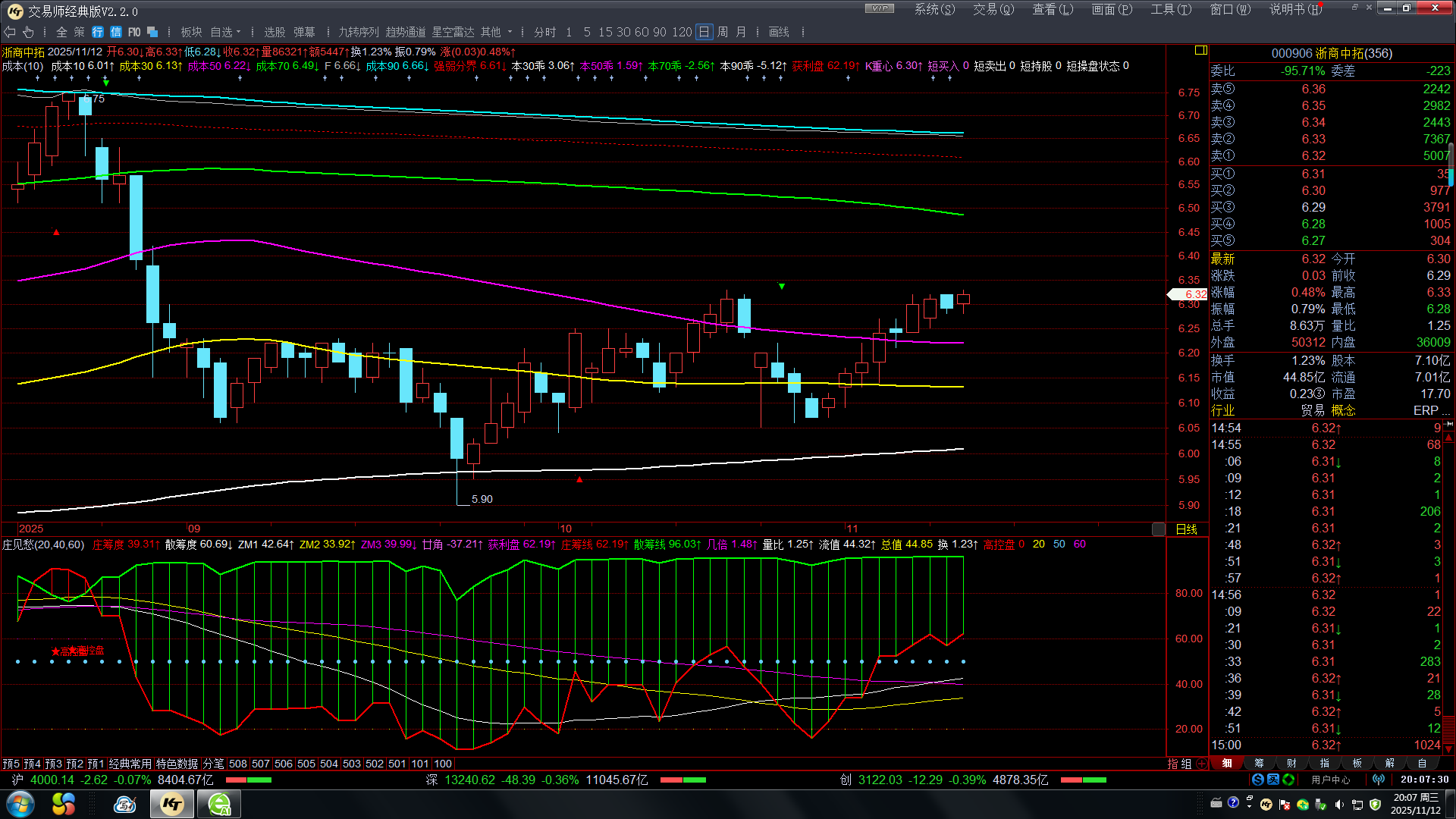Viewport: 1456px width, 819px height.
Task: Click the 用户中心 link in status bar
Action: pos(1330,780)
